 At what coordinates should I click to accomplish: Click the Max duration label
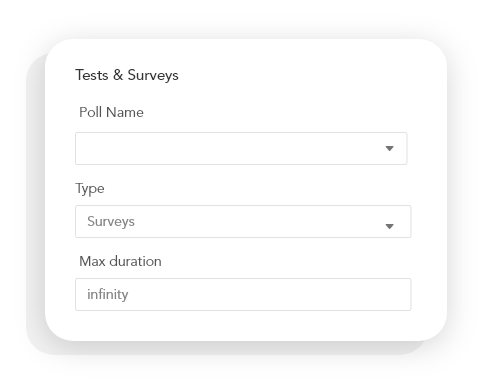click(120, 261)
